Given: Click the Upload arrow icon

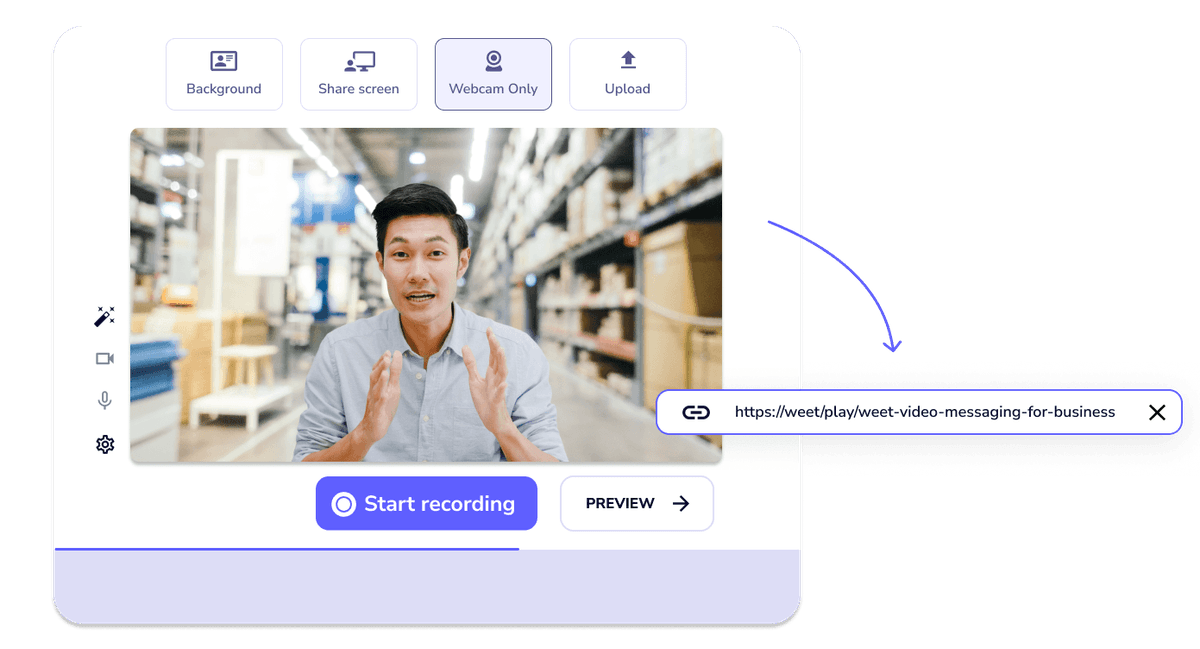Looking at the screenshot, I should coord(628,60).
